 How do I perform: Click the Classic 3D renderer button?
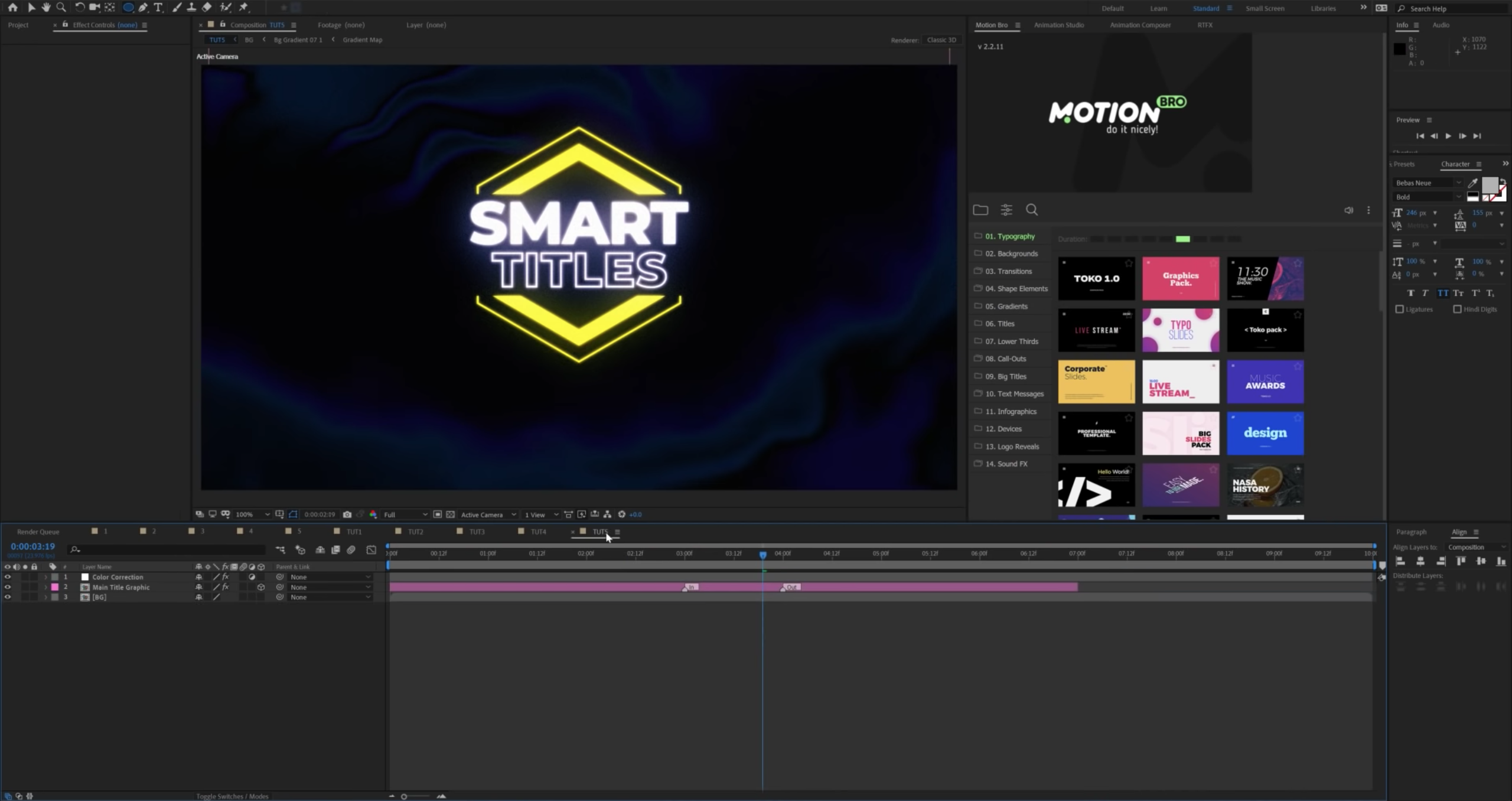941,40
